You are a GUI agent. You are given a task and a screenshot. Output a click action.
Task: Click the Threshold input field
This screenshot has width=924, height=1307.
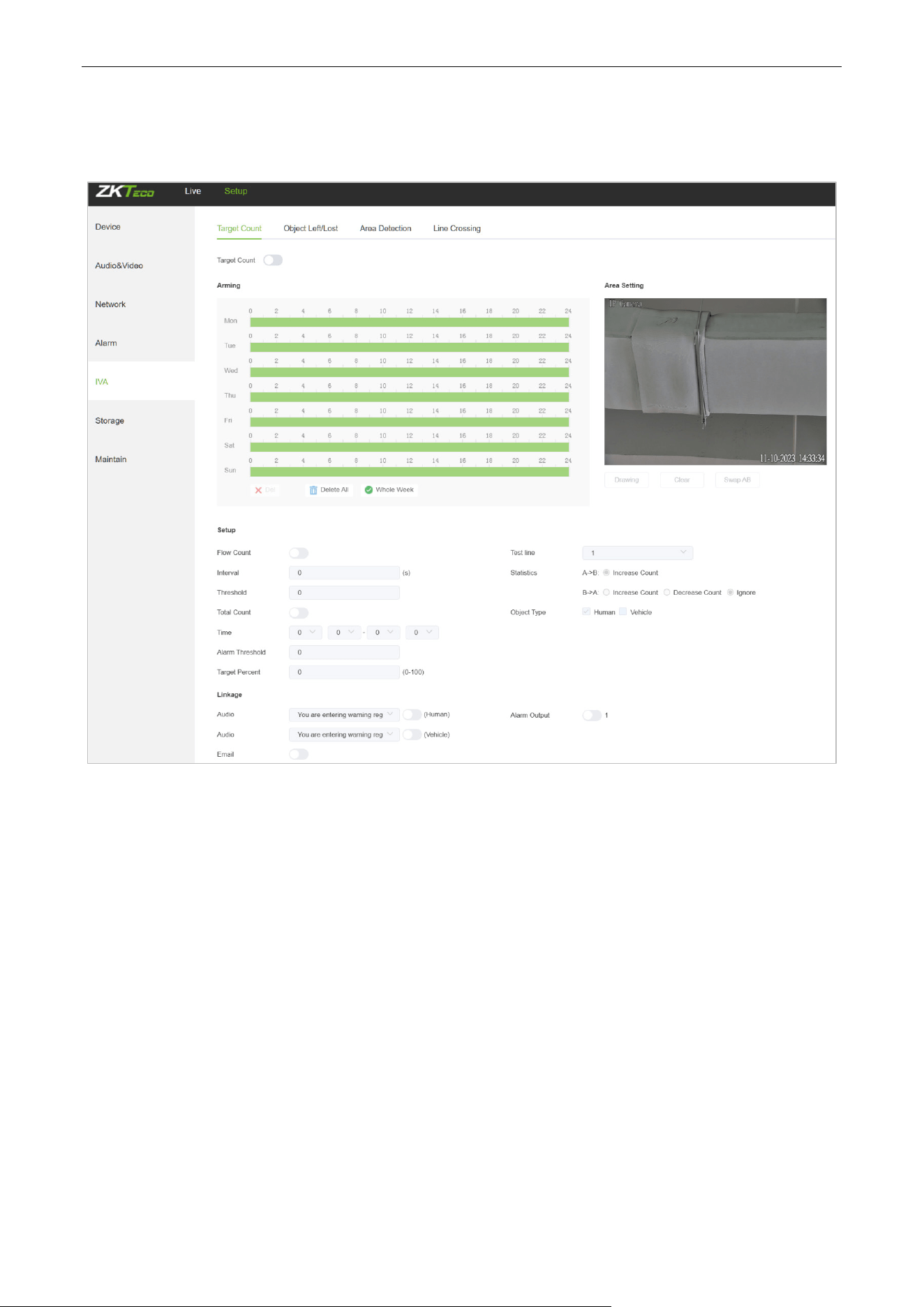pyautogui.click(x=344, y=593)
